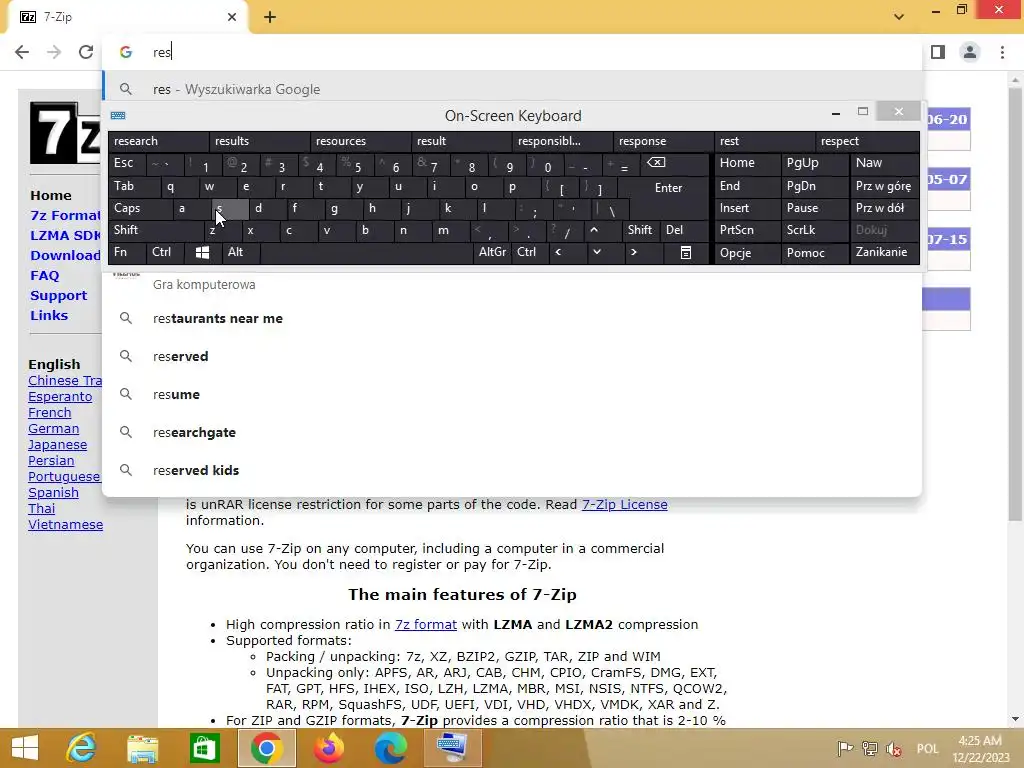This screenshot has height=768, width=1024.
Task: Select the 'resume' search suggestion
Action: [513, 394]
